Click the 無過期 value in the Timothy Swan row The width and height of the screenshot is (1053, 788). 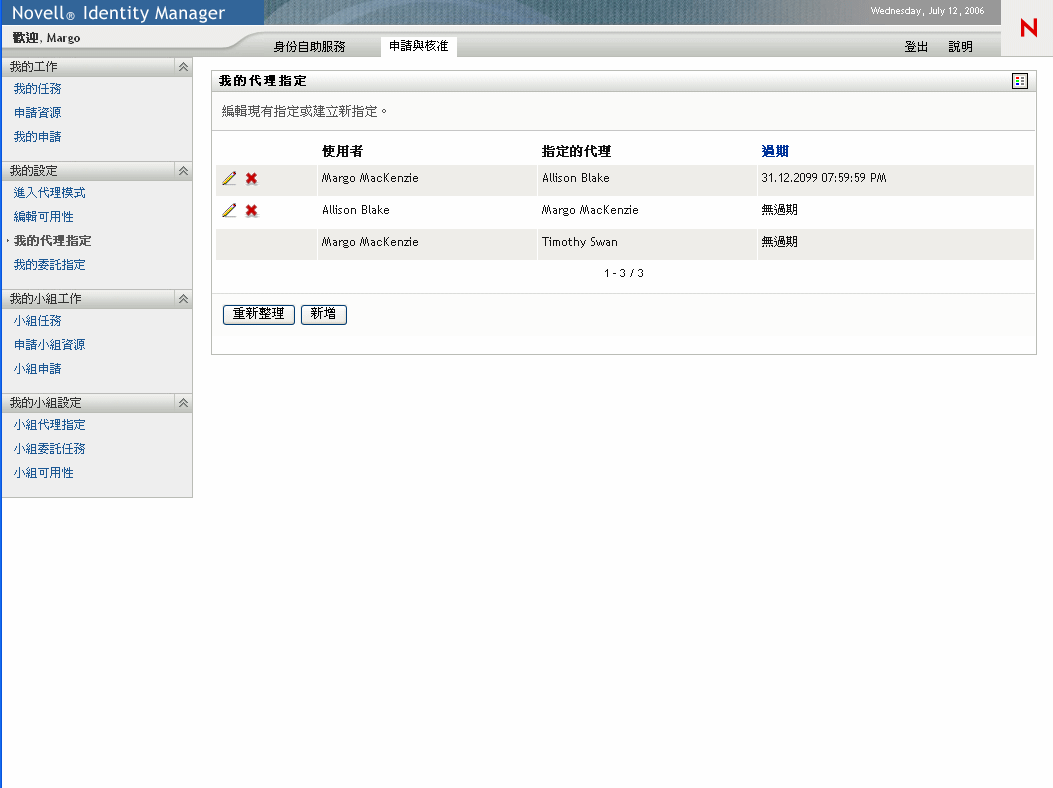(780, 242)
